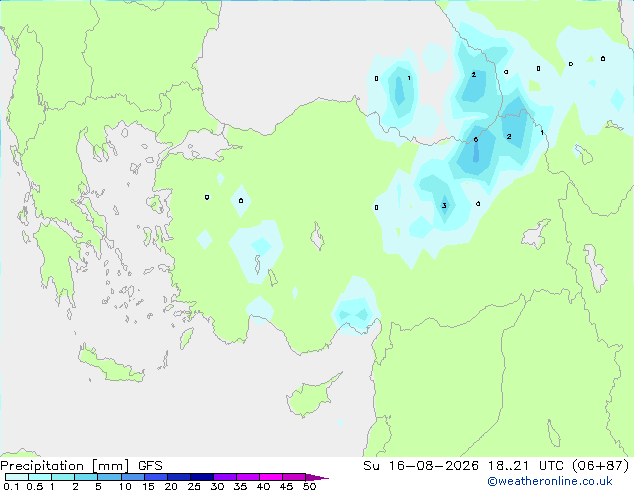634x490 pixels.
Task: Click the 10 legend scale value
Action: (x=125, y=486)
